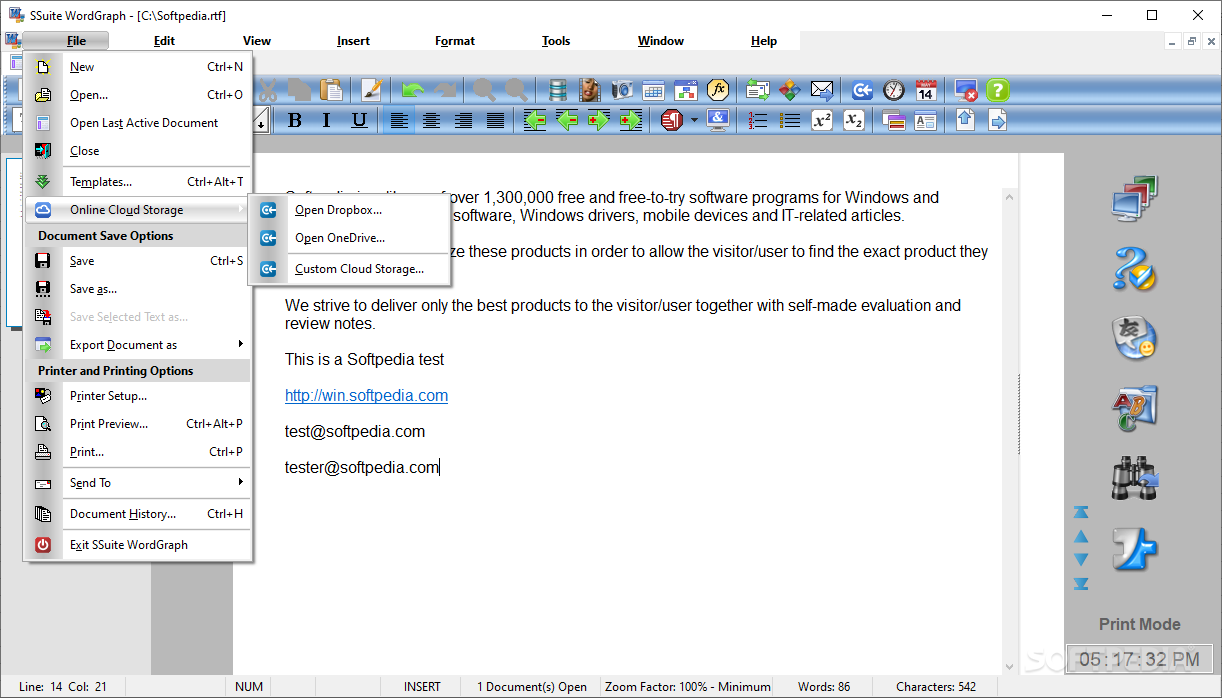Expand the Export Document as submenu
This screenshot has width=1222, height=698.
click(x=137, y=345)
